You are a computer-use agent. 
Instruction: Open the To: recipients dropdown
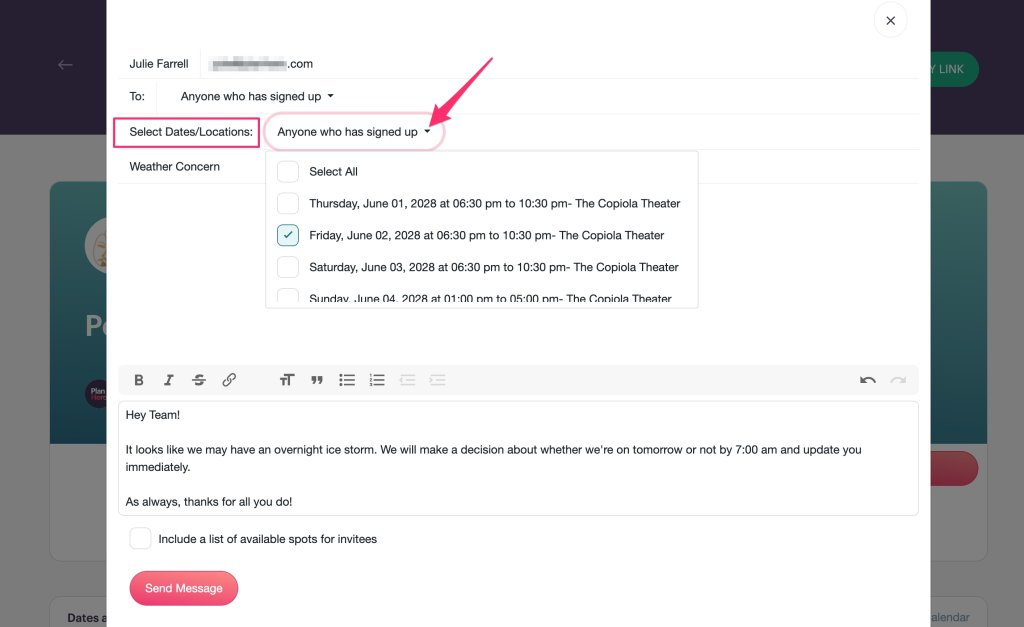tap(257, 97)
